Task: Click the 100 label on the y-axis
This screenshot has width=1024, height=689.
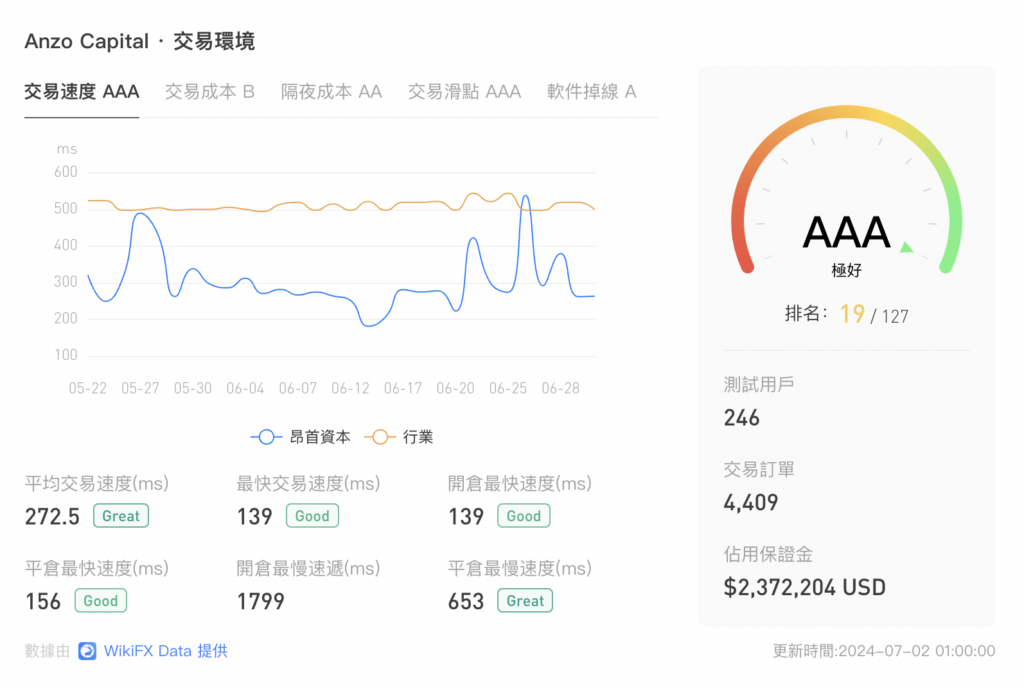Action: click(x=66, y=355)
